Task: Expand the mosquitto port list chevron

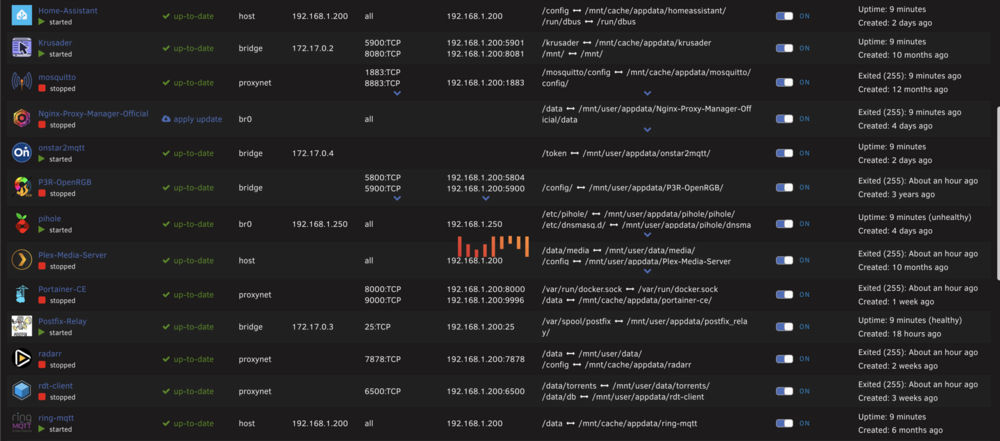Action: 397,93
